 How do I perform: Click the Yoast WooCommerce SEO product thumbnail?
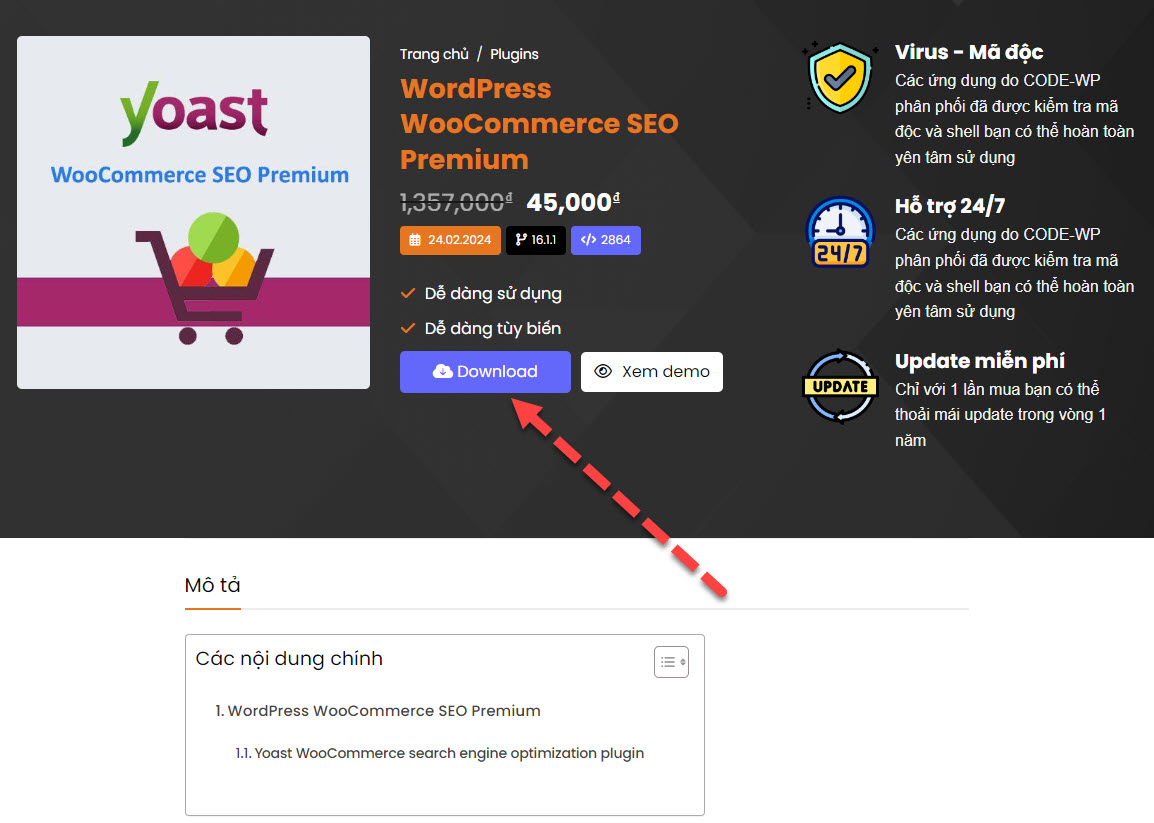point(194,212)
